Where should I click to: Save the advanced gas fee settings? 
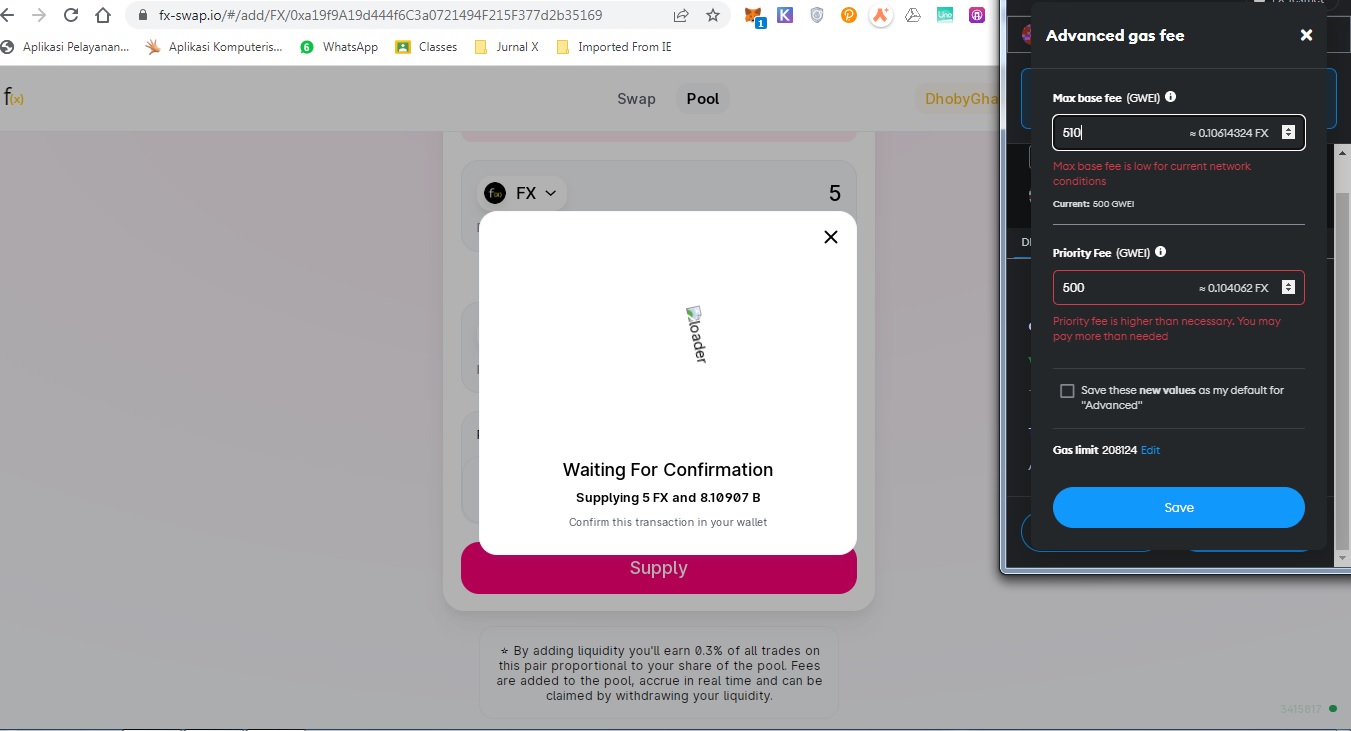(x=1178, y=508)
